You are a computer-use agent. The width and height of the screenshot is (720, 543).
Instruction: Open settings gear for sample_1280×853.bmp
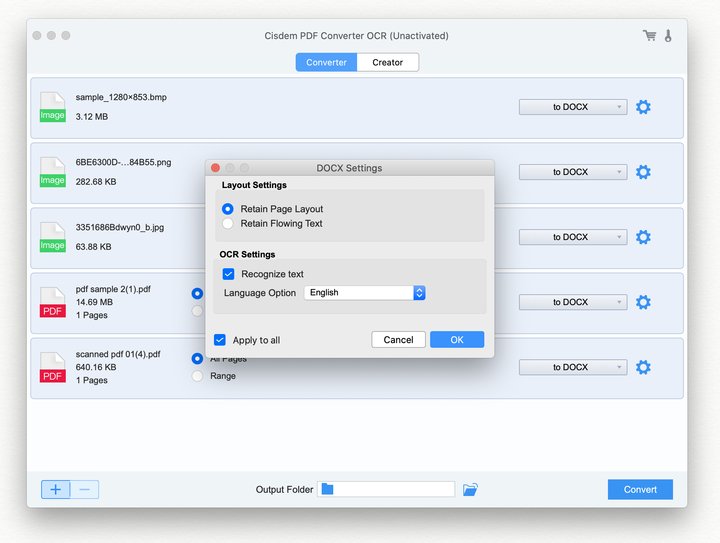pyautogui.click(x=643, y=107)
